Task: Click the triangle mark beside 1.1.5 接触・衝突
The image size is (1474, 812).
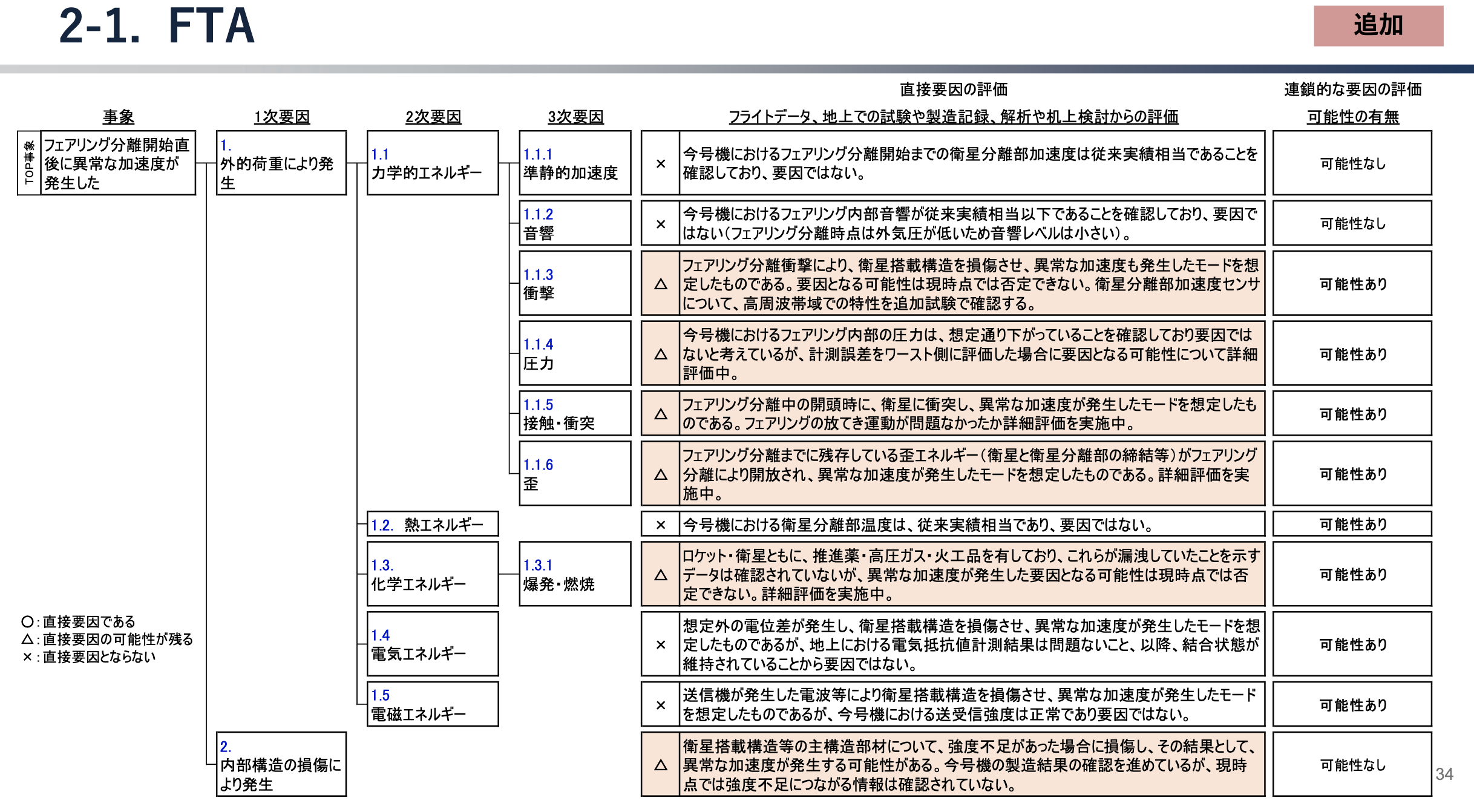Action: click(x=661, y=414)
